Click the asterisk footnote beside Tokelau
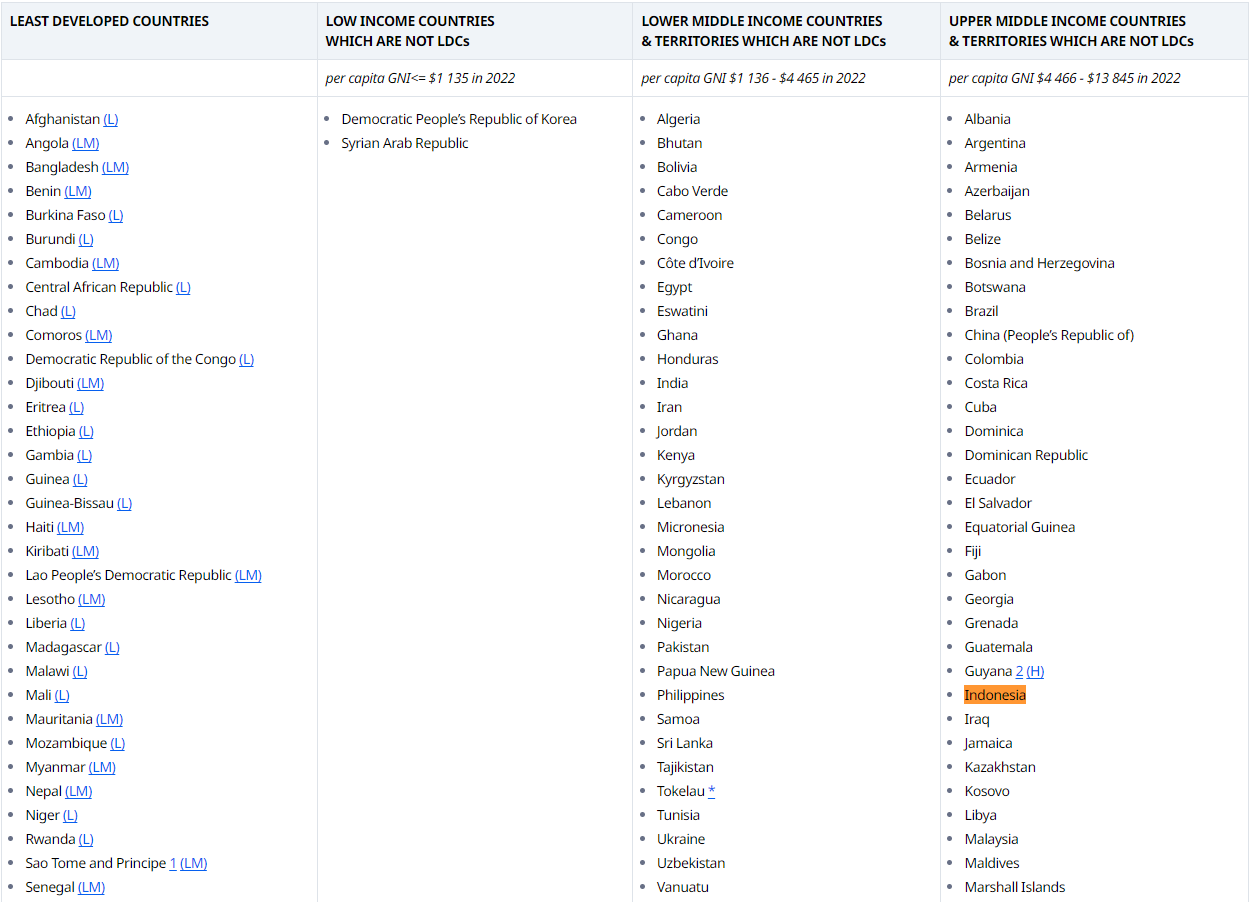The width and height of the screenshot is (1249, 902). [x=712, y=791]
